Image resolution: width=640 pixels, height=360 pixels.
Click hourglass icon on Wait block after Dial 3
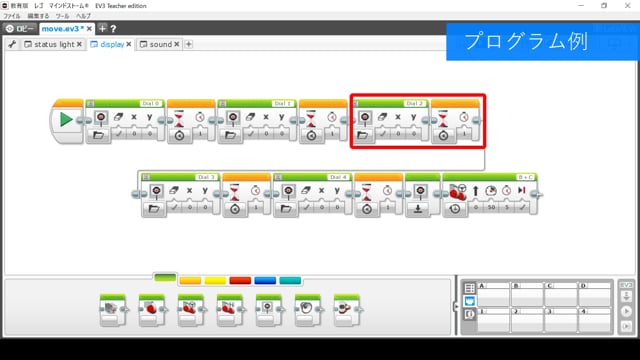[x=234, y=192]
